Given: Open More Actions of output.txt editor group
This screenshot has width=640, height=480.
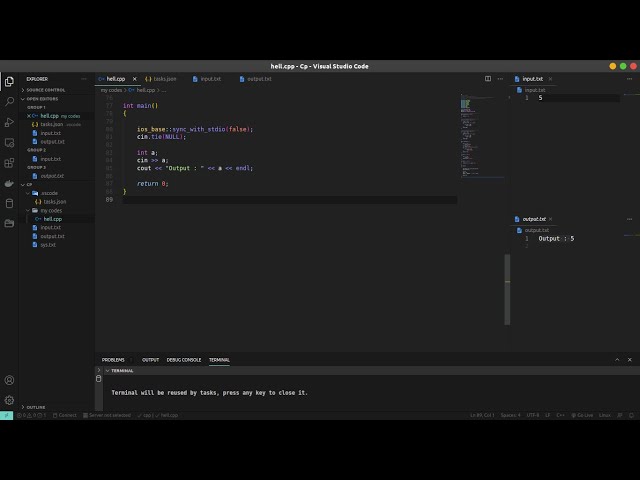Looking at the screenshot, I should (629, 219).
